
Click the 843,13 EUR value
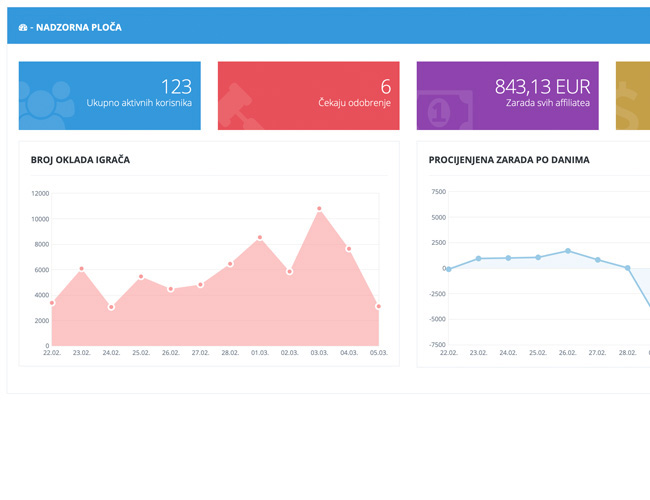[542, 87]
